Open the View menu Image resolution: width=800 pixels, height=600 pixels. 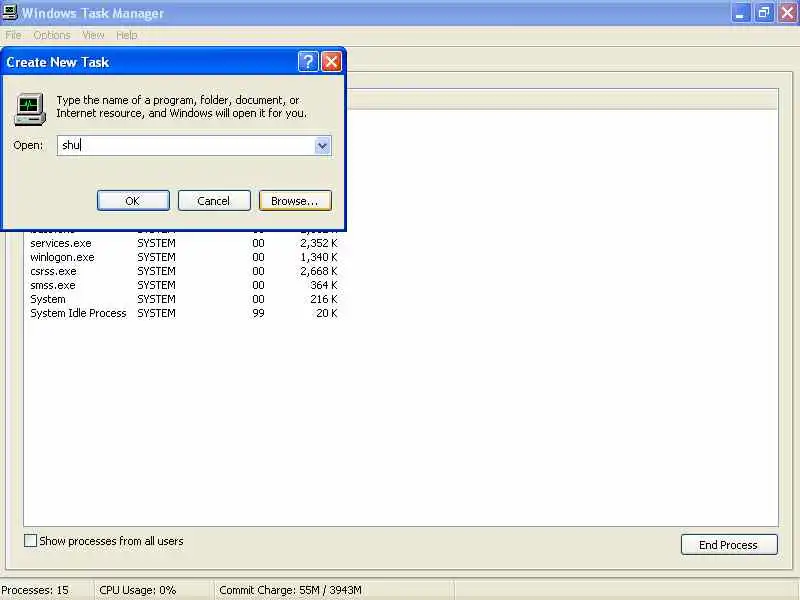[x=93, y=35]
